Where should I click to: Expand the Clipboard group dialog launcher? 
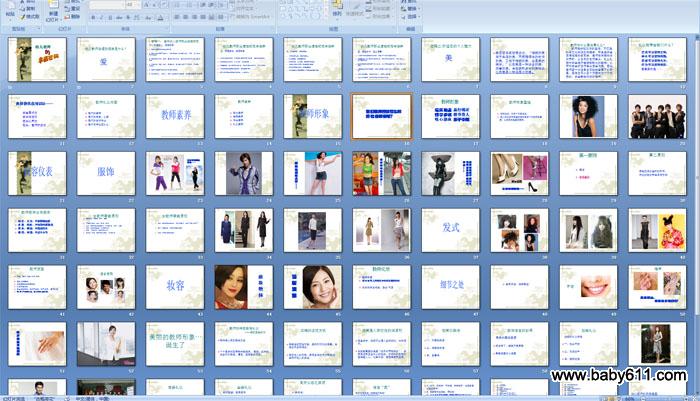[x=39, y=28]
